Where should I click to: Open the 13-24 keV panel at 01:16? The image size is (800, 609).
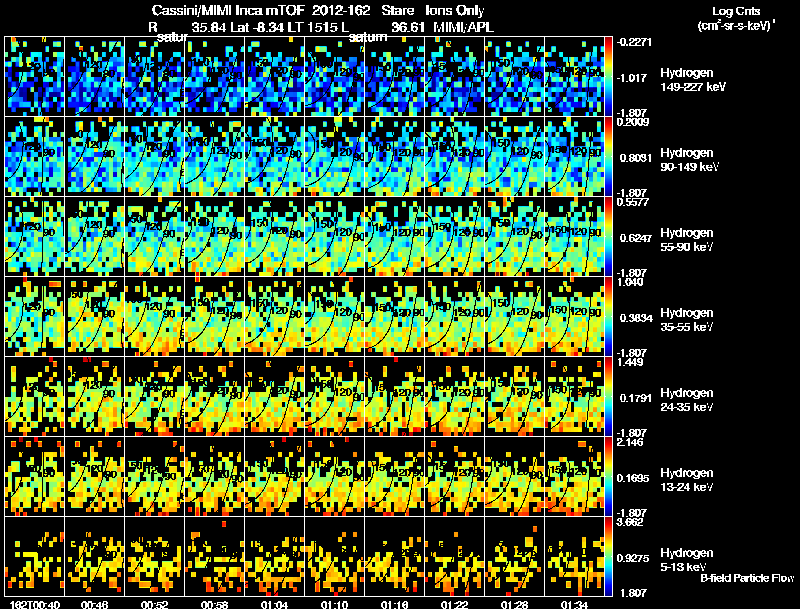pyautogui.click(x=394, y=476)
